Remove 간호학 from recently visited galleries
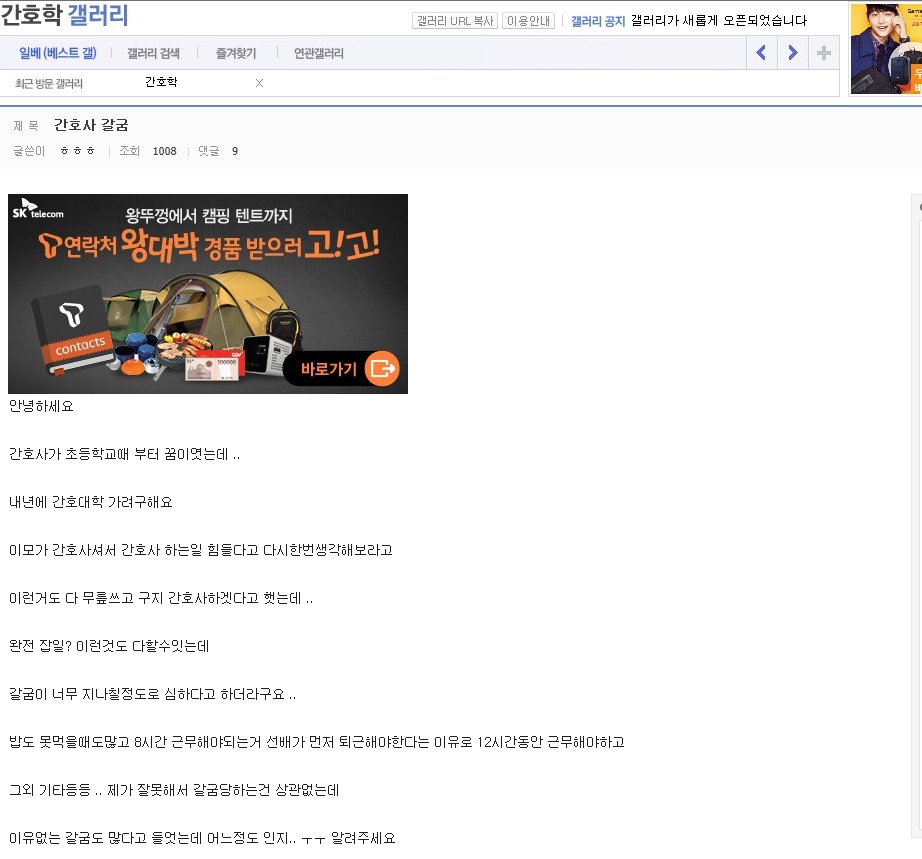 [x=259, y=83]
